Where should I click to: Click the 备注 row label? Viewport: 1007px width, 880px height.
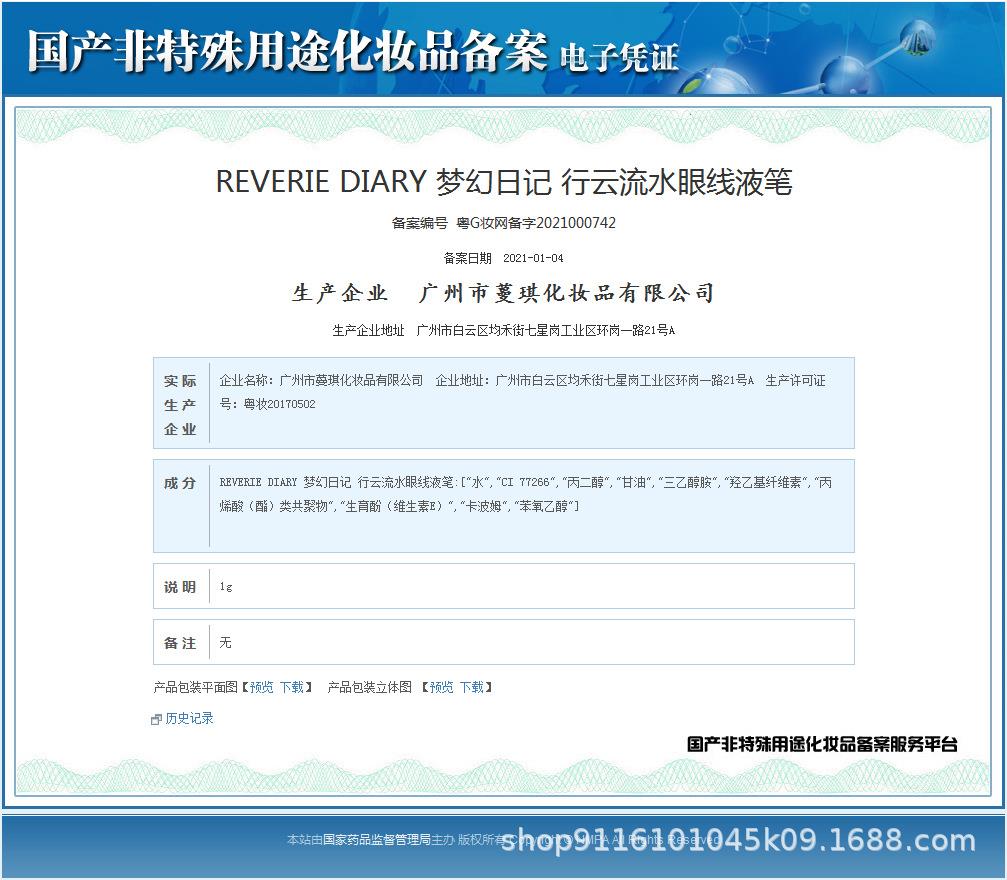click(180, 643)
